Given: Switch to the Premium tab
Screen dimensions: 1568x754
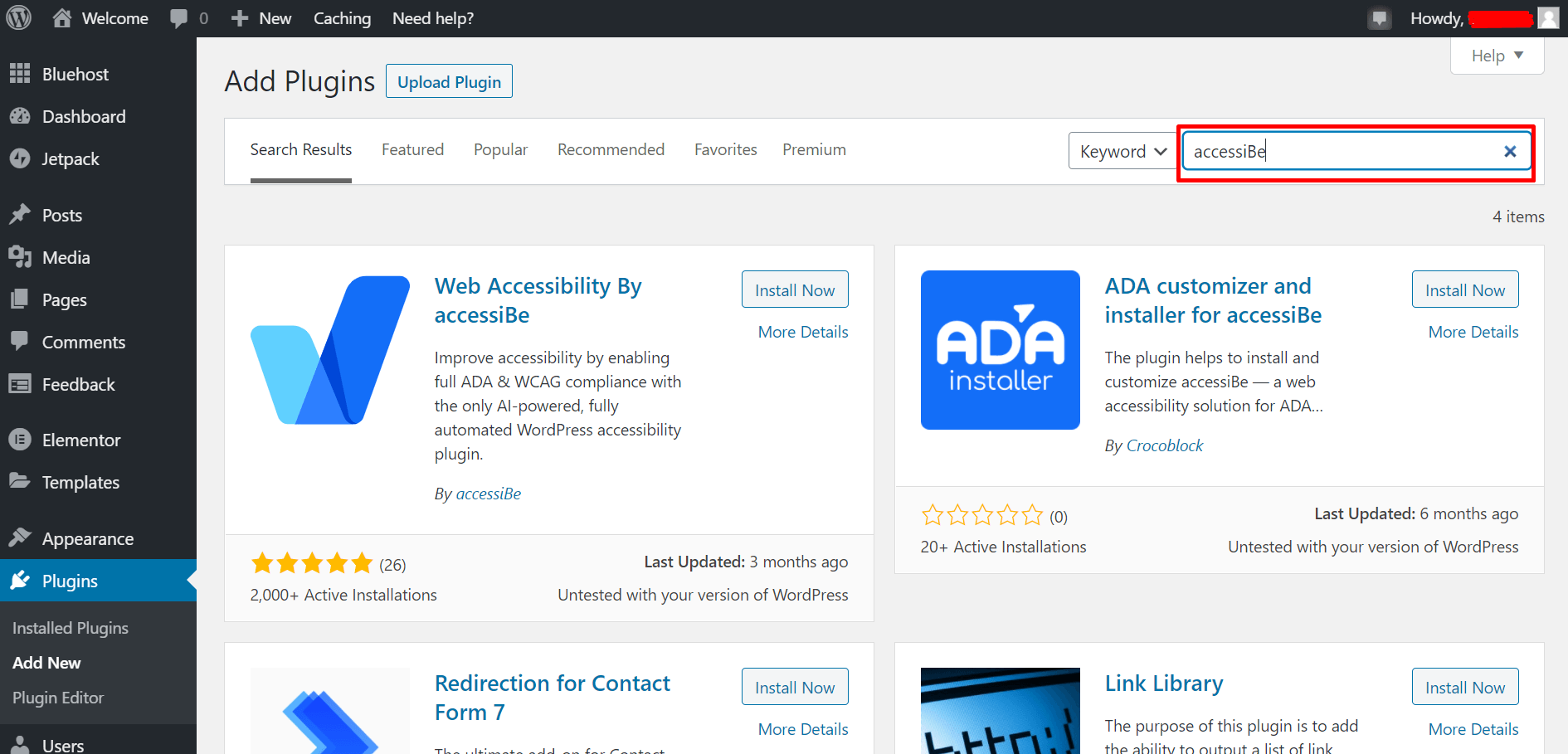Looking at the screenshot, I should [814, 149].
